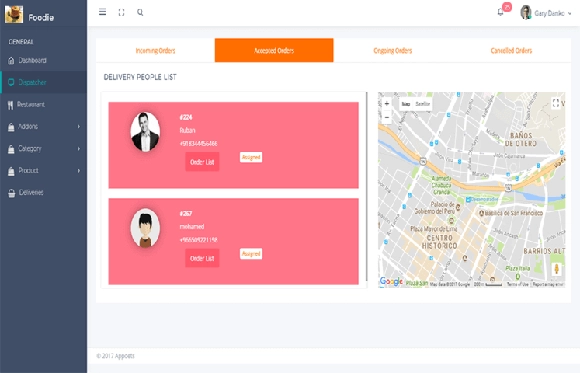Click the 2017 Appoets footer text
This screenshot has width=580, height=373.
115,356
